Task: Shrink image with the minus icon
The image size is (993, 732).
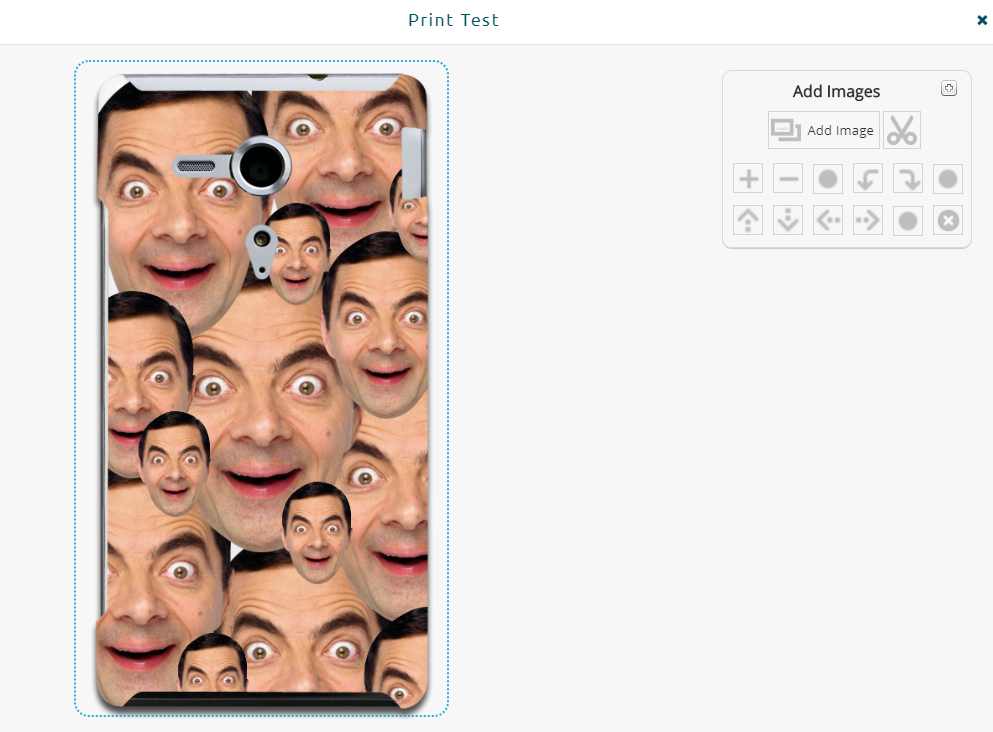Action: (788, 179)
